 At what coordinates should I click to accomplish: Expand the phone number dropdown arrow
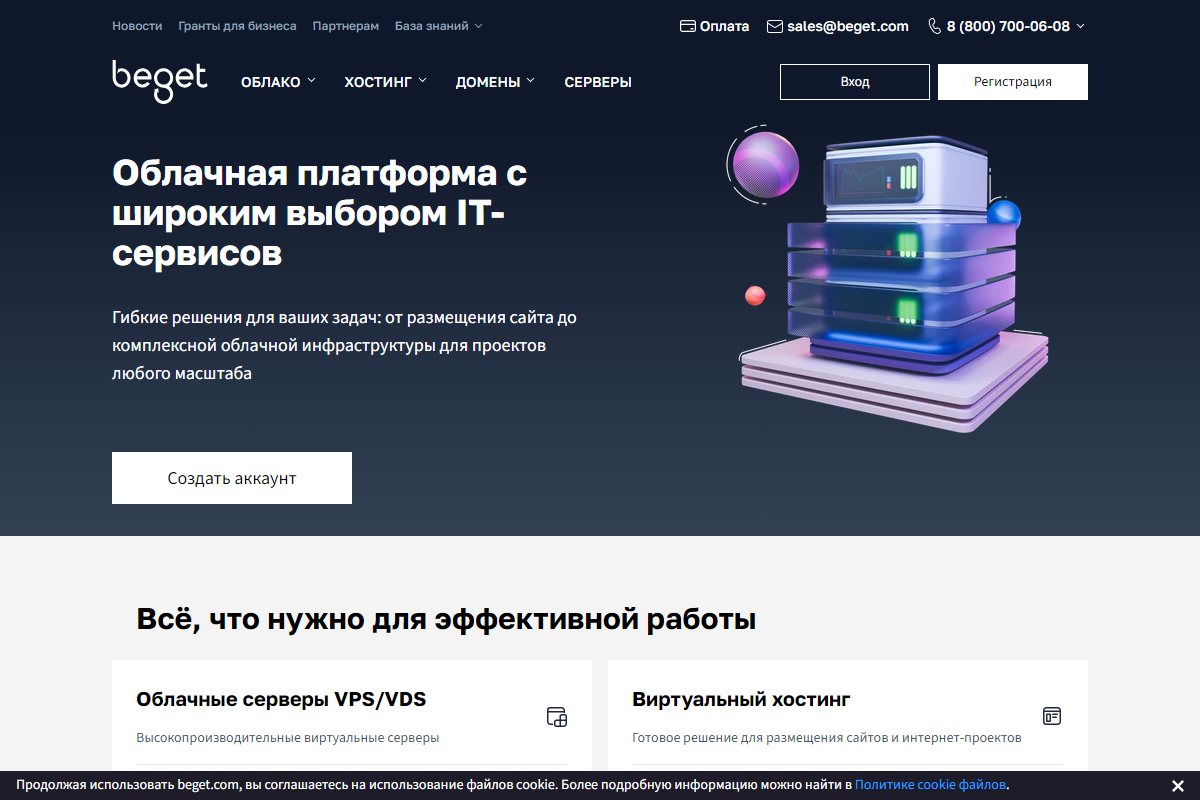[1080, 27]
